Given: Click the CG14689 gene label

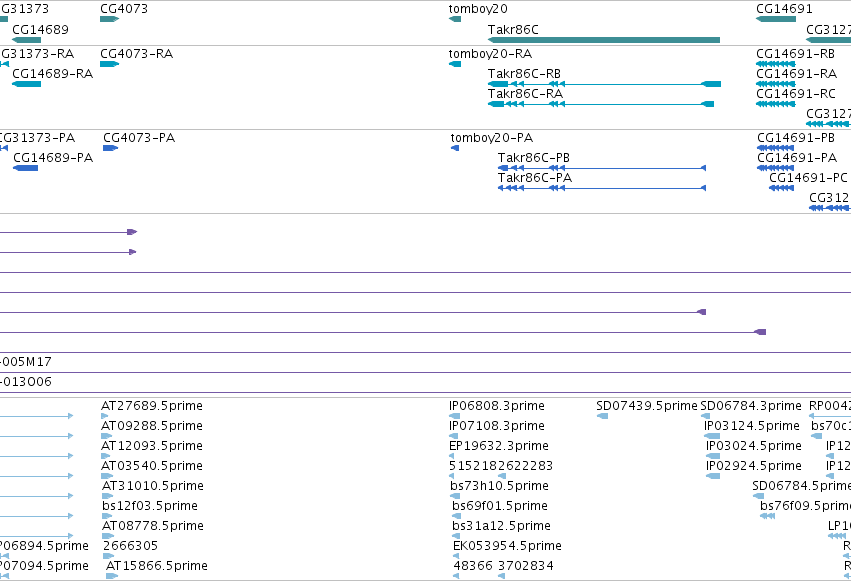Looking at the screenshot, I should 40,30.
